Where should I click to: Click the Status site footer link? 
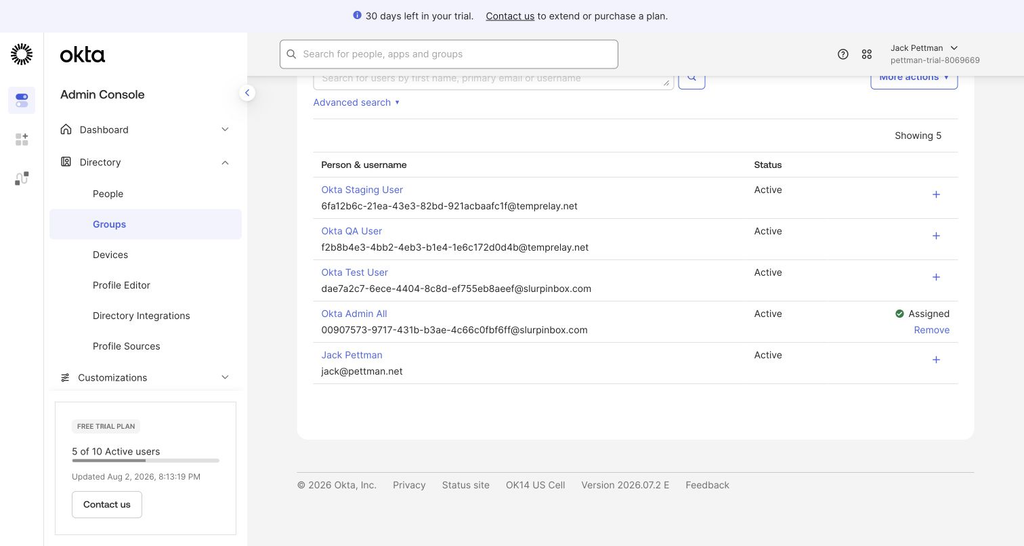coord(466,485)
